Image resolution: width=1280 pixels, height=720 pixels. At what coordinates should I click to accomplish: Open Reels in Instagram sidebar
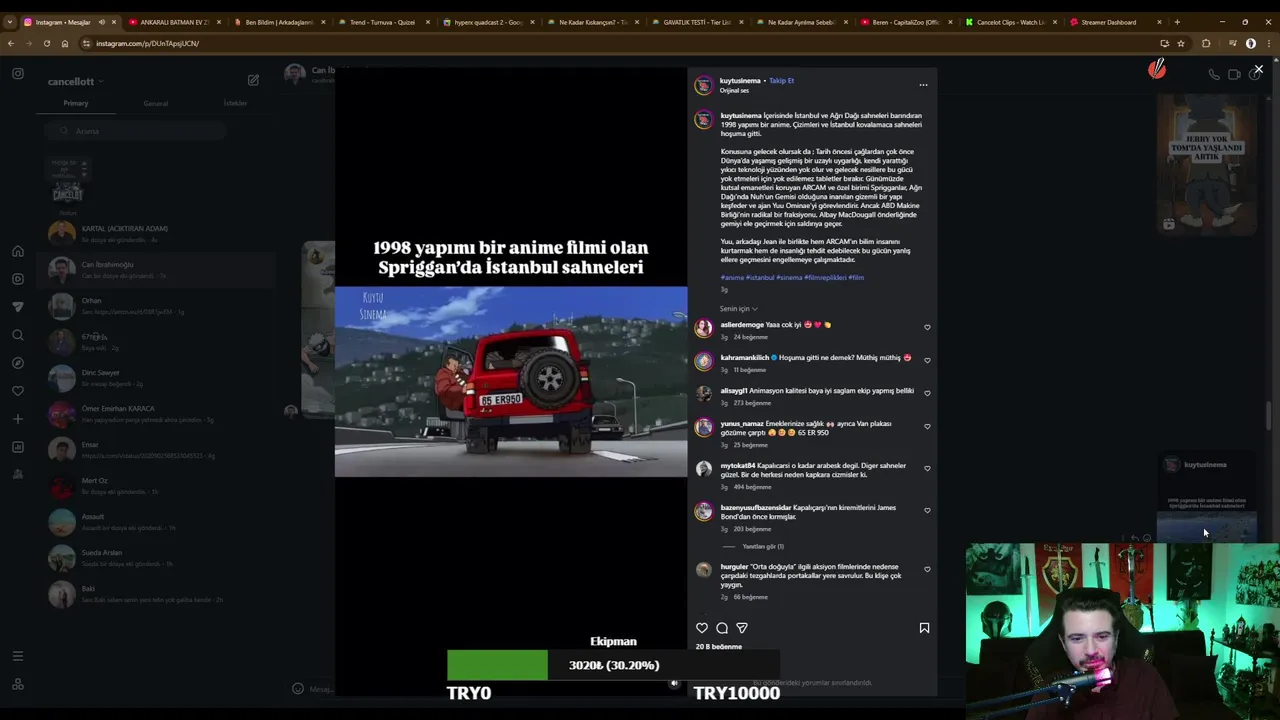pyautogui.click(x=18, y=279)
